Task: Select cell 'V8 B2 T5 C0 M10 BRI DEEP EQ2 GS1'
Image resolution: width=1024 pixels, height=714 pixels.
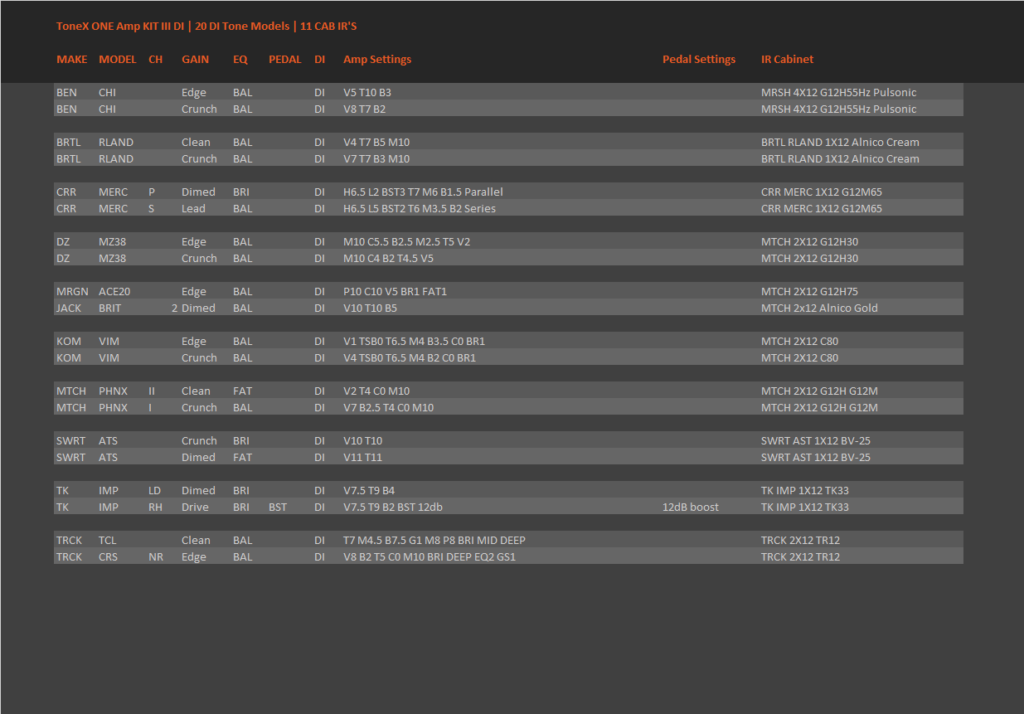Action: coord(429,557)
